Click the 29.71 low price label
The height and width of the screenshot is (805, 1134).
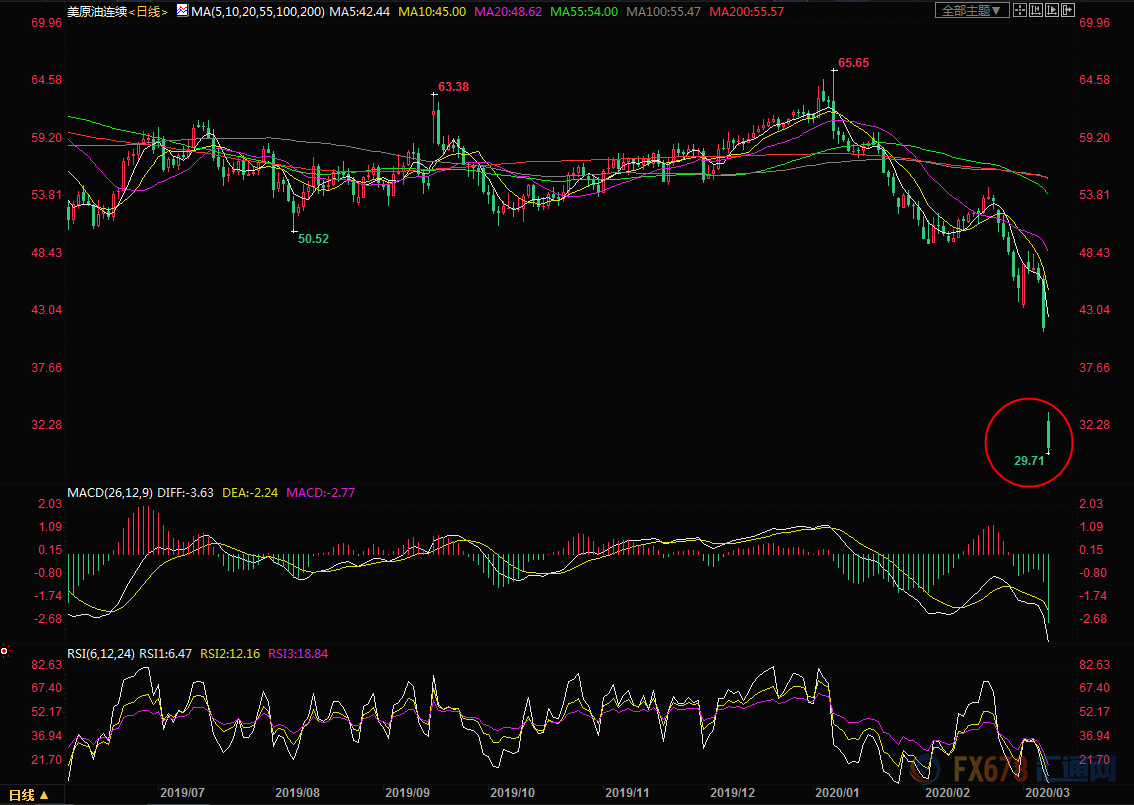[1029, 461]
